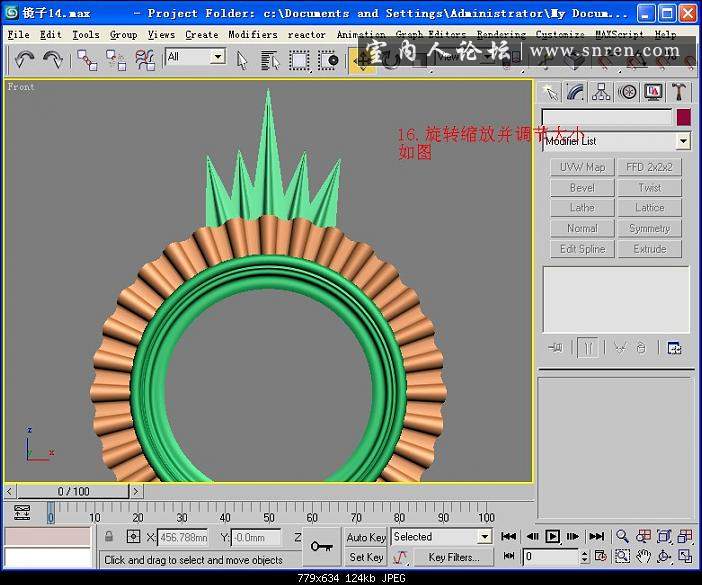This screenshot has height=585, width=702.
Task: Open Key Filters dialog
Action: pos(454,558)
